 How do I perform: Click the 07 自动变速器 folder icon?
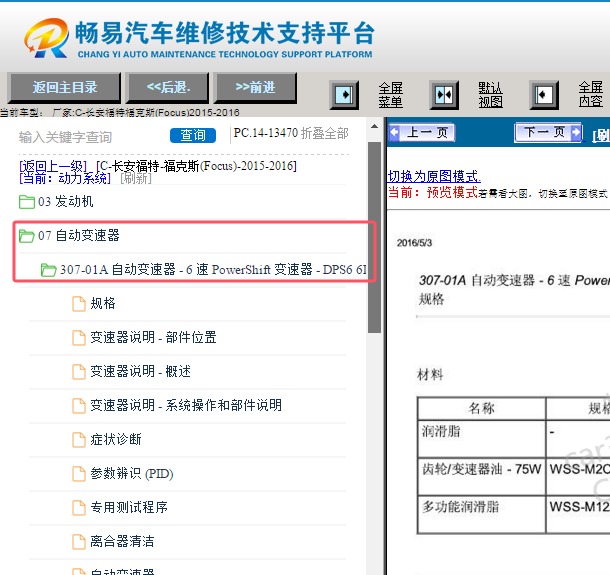tap(26, 235)
